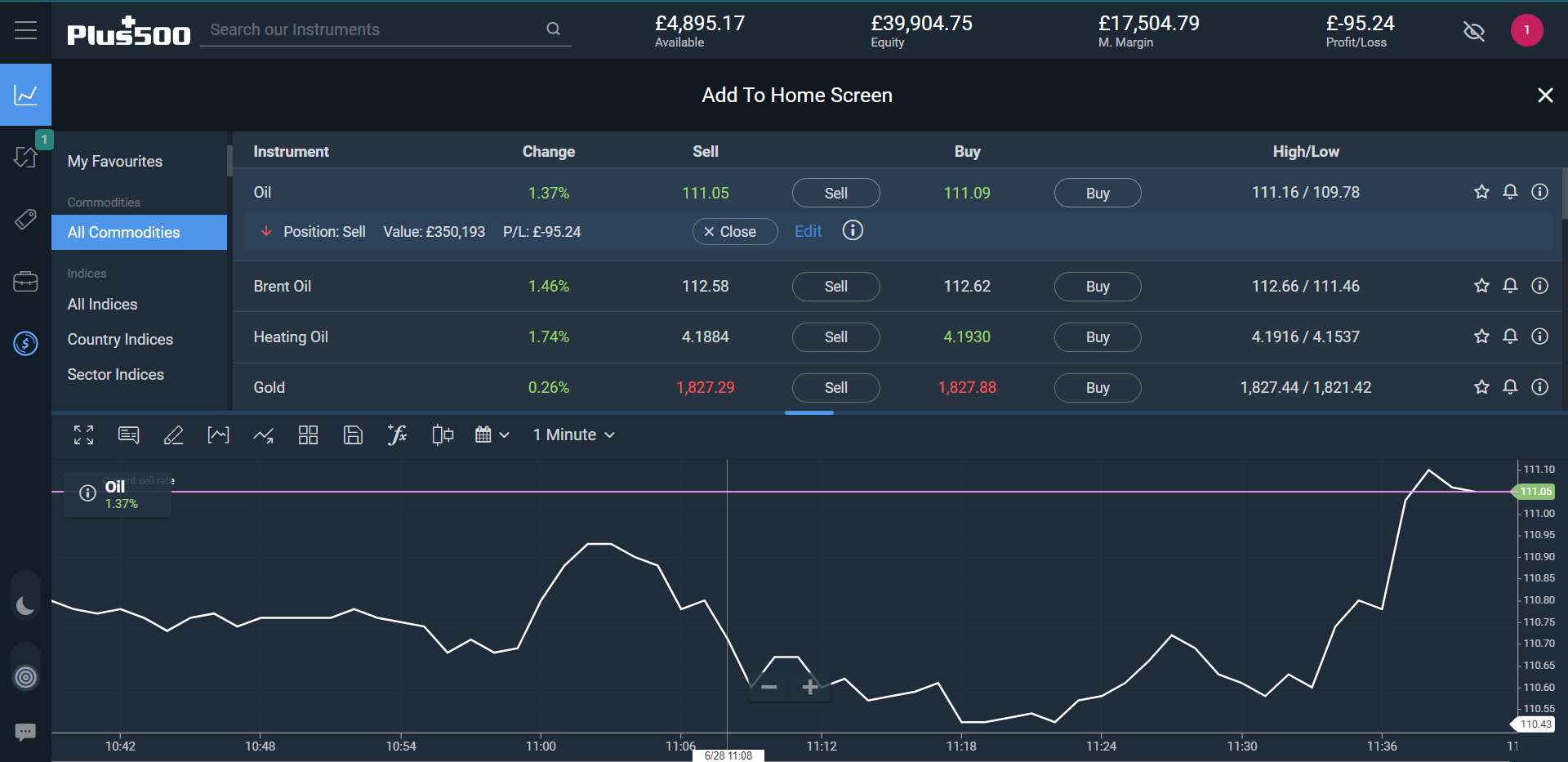Zoom in chart with plus button
Screen dimensions: 1568x762
coord(810,688)
